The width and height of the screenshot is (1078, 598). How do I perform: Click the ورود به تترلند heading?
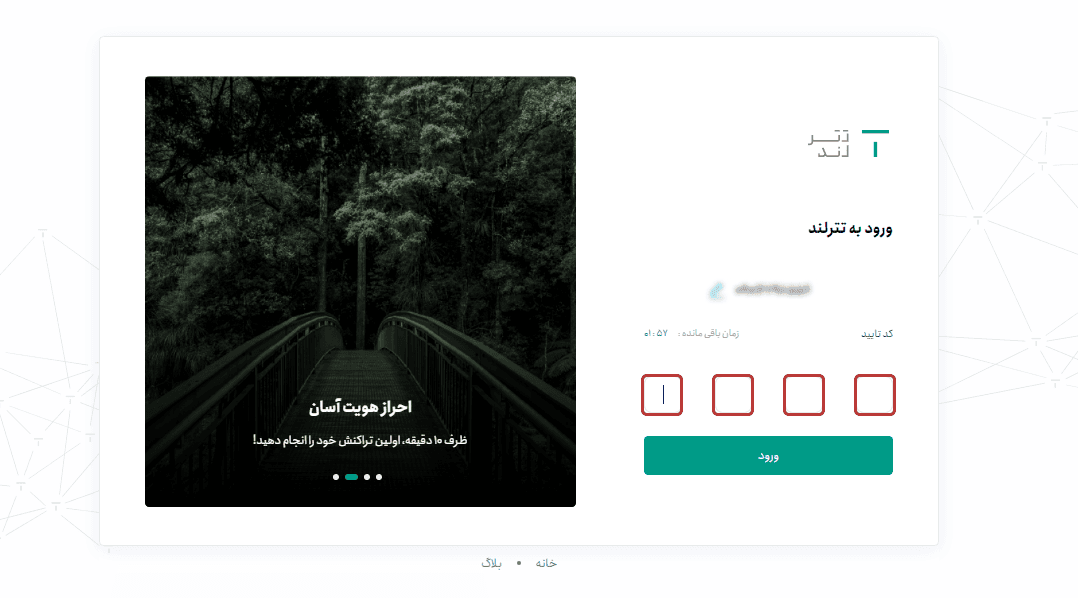850,229
